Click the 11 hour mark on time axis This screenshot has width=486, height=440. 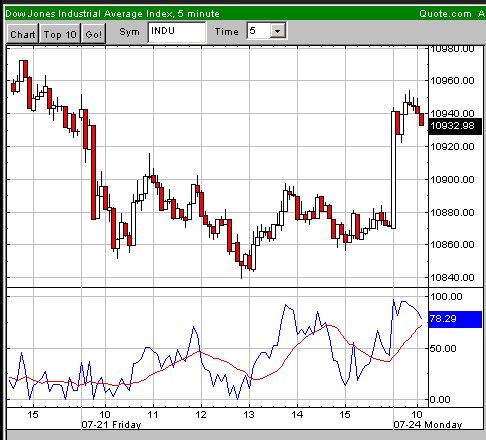(x=153, y=415)
